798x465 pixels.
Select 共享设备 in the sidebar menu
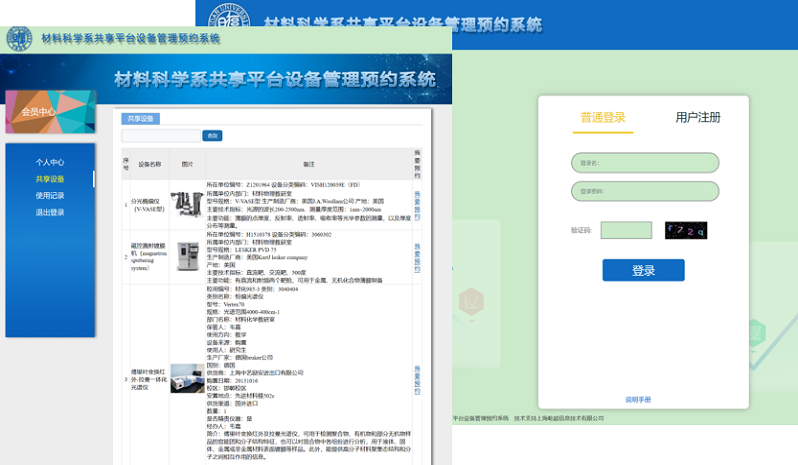[x=50, y=179]
